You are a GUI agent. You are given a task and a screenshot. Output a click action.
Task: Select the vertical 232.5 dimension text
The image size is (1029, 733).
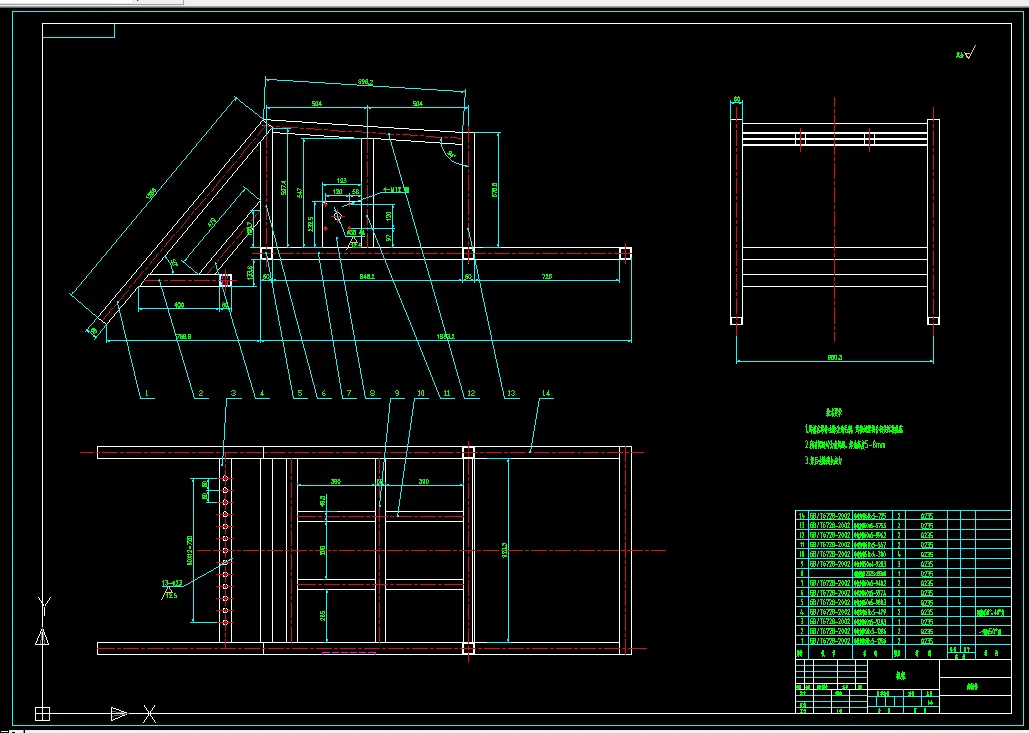pos(310,223)
